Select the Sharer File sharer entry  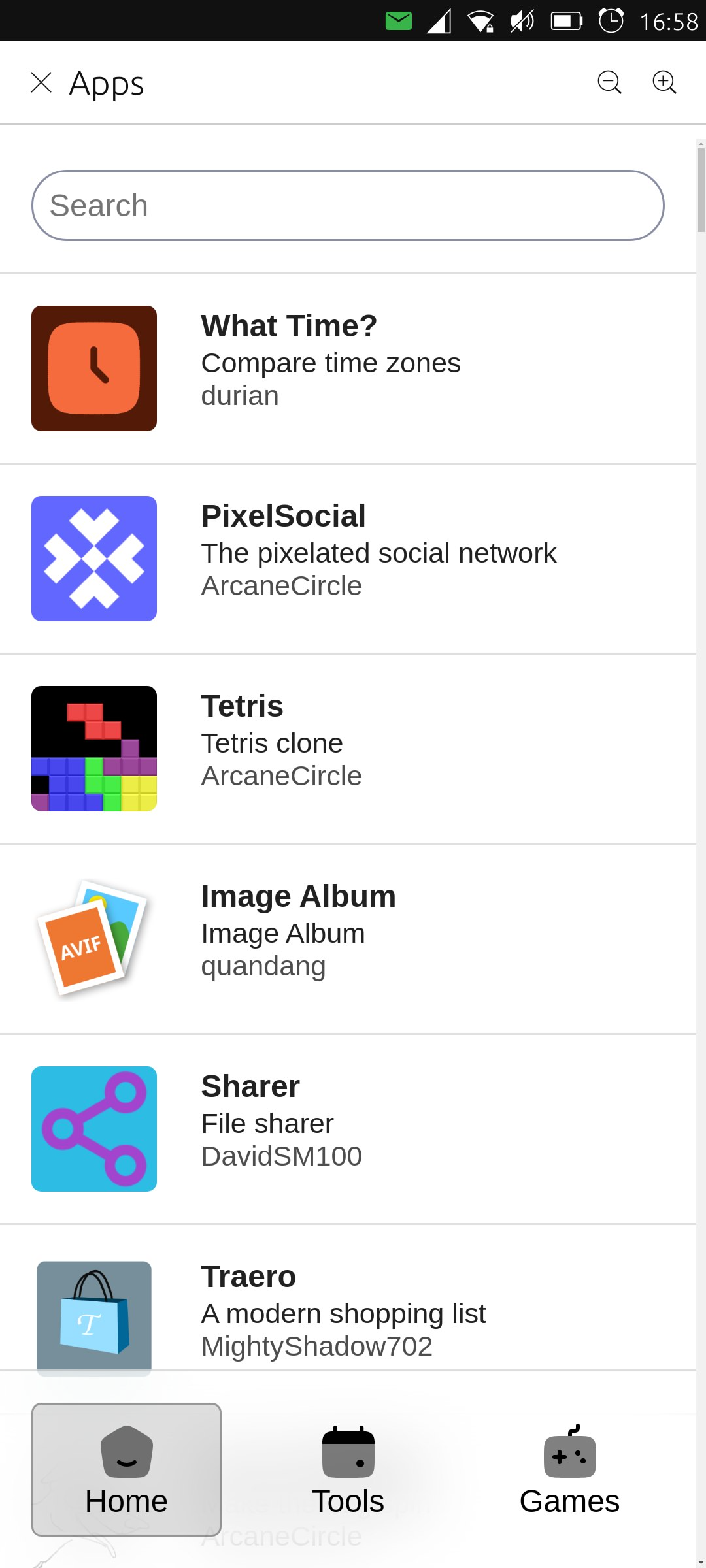click(x=267, y=1124)
